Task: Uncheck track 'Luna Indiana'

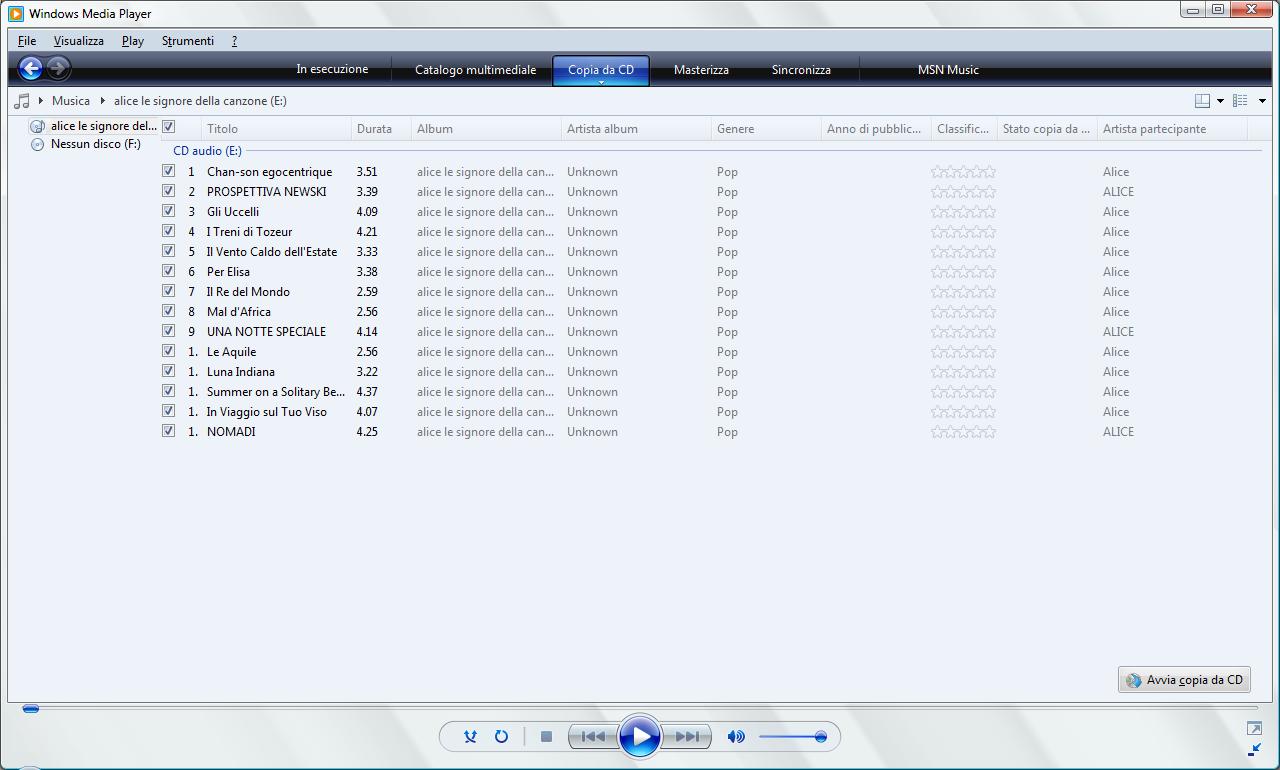Action: 168,371
